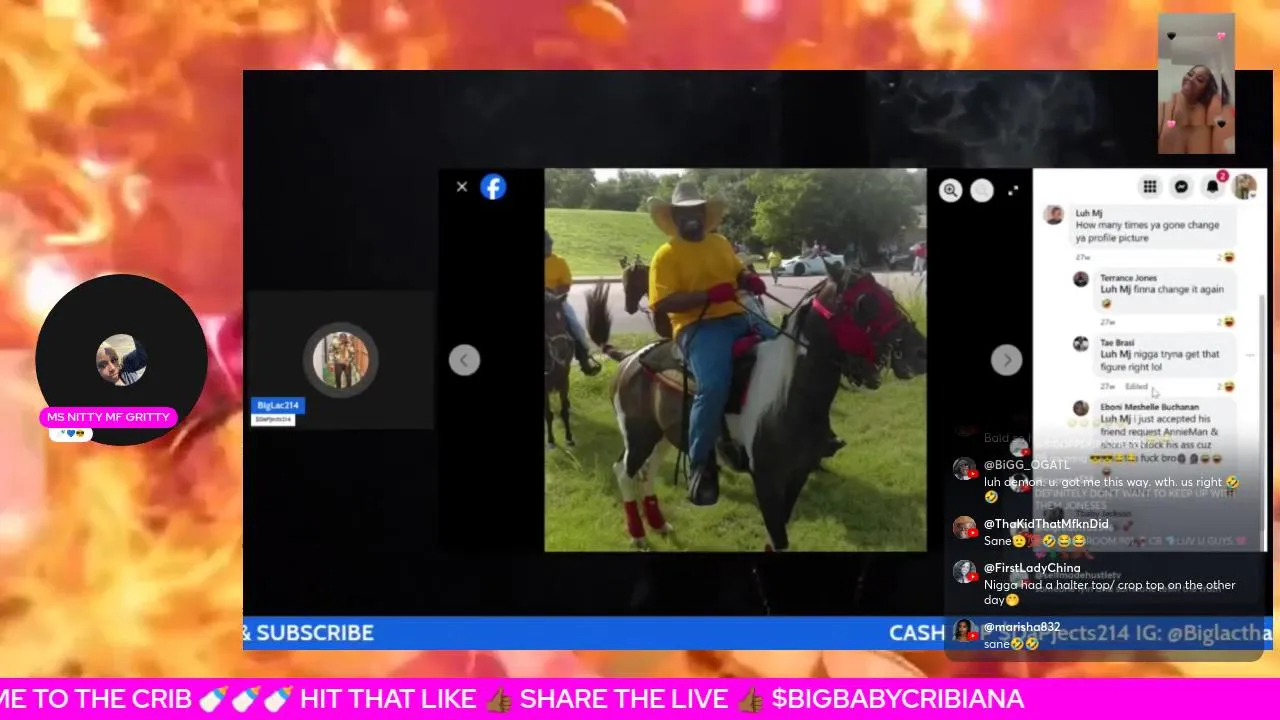Open Eboni Meshelle Buchanan profile name
Image resolution: width=1280 pixels, height=720 pixels.
pos(1149,407)
